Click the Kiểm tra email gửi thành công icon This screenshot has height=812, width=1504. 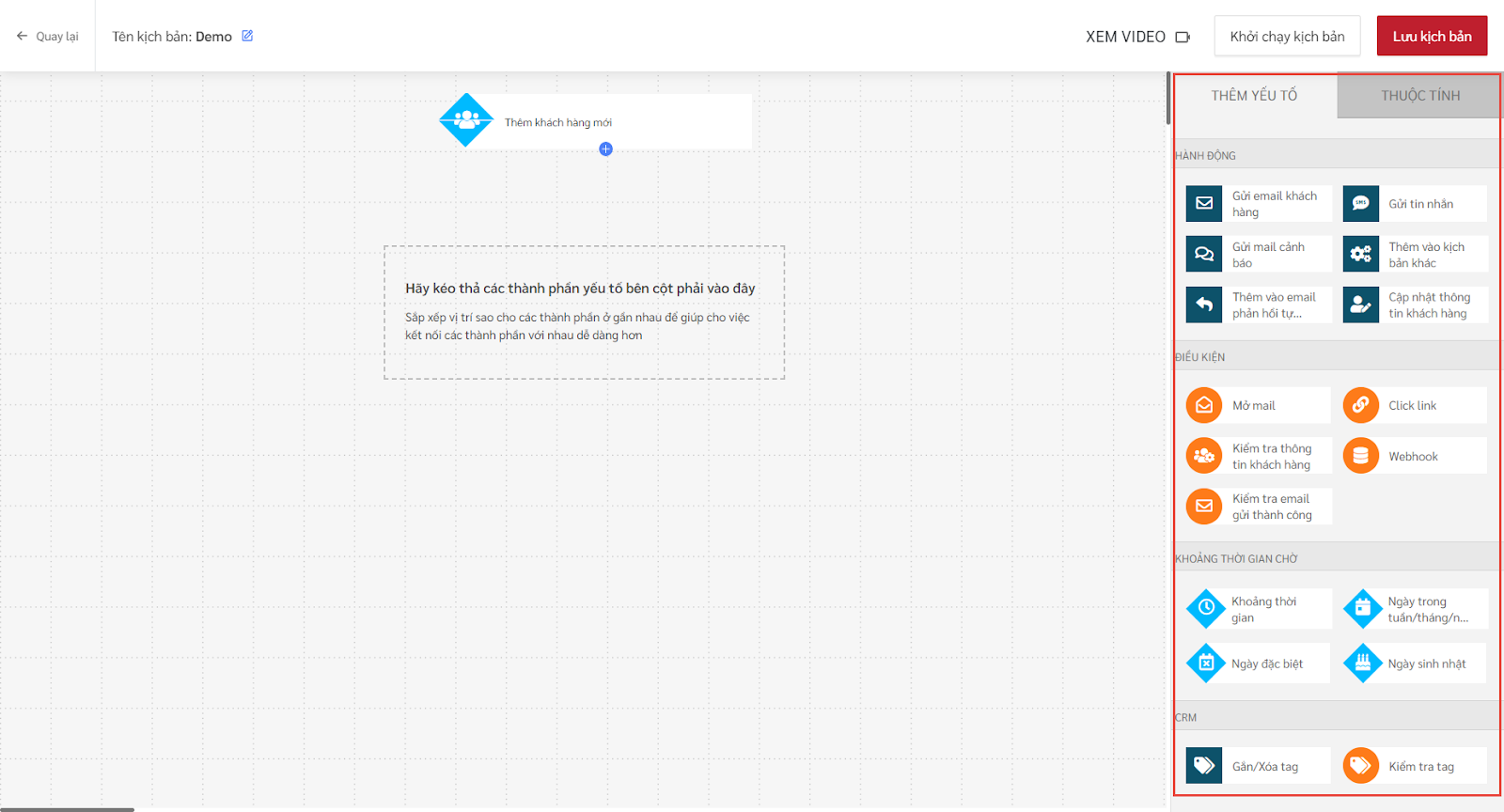[x=1204, y=506]
